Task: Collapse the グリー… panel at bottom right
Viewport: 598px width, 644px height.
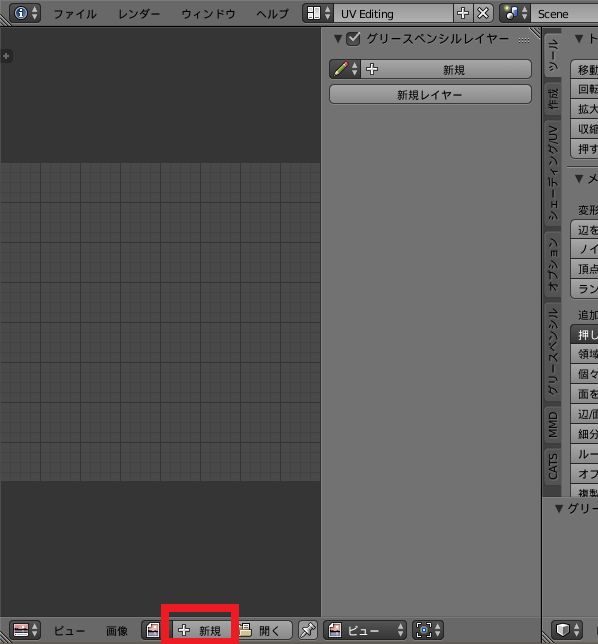Action: 559,508
